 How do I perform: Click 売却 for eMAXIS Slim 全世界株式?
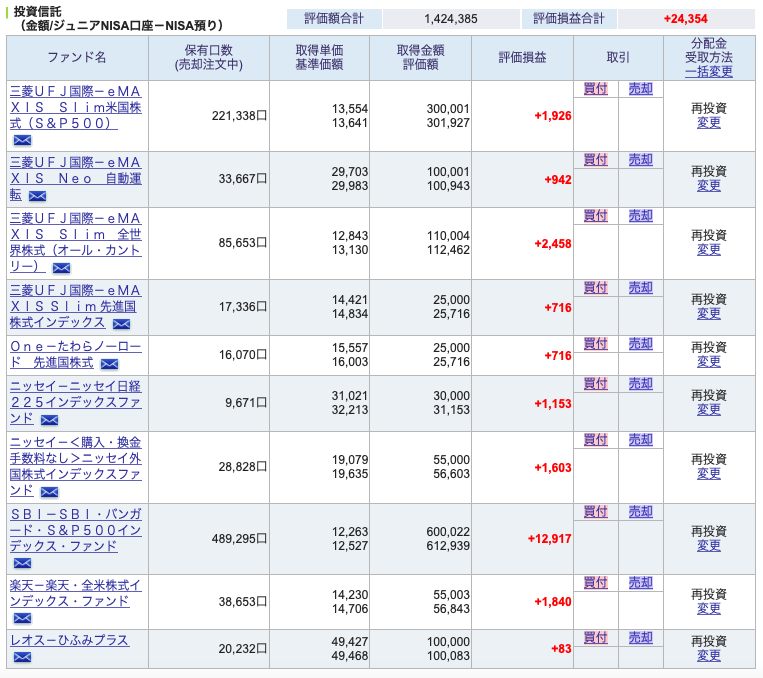point(640,216)
